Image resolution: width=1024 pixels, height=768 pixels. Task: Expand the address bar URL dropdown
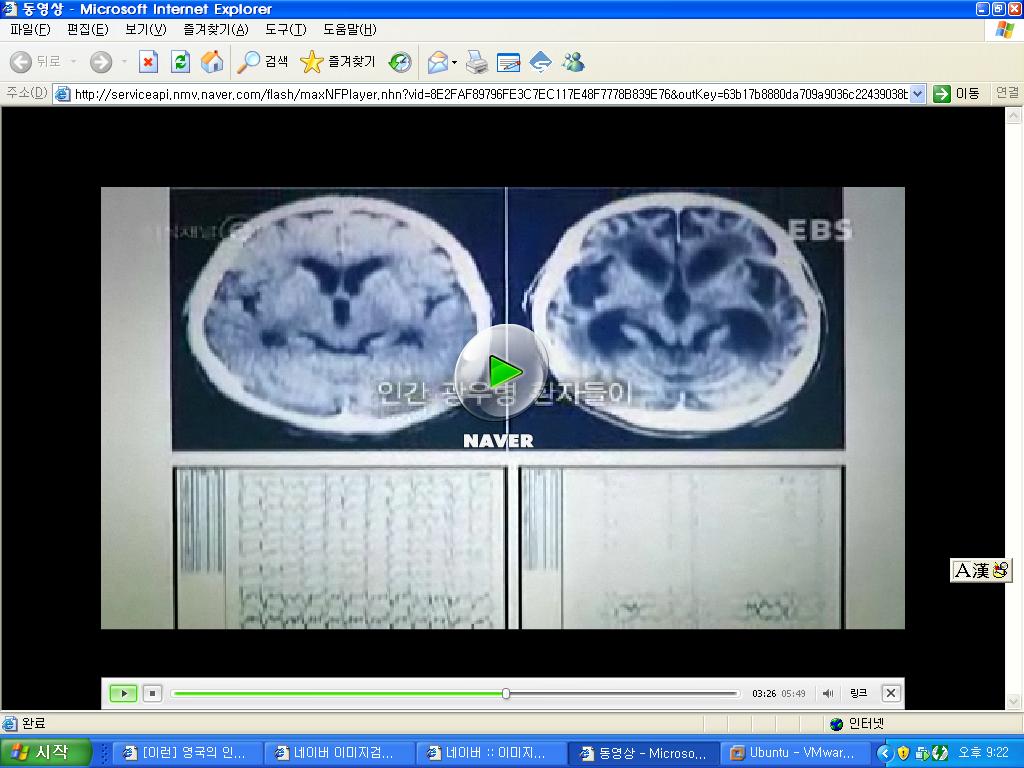[918, 94]
